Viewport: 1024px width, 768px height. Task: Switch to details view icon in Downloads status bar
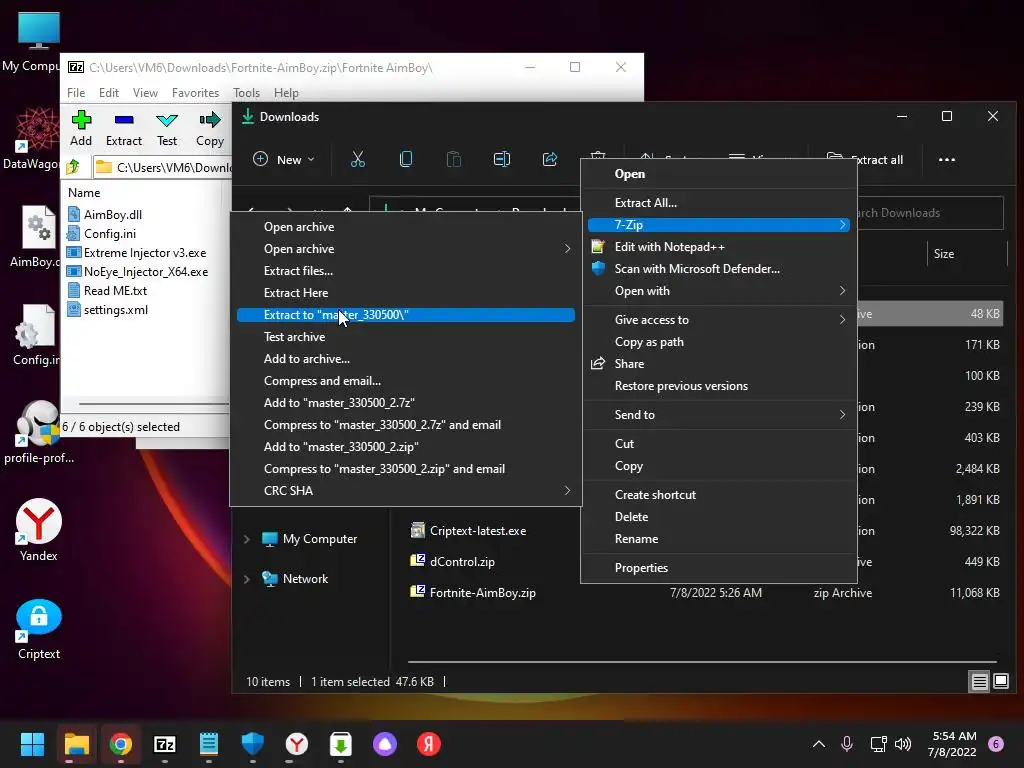click(x=979, y=682)
